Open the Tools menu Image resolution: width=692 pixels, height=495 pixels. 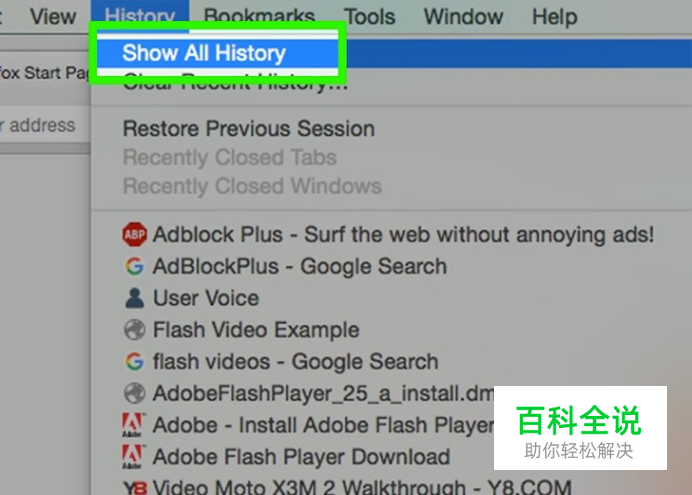point(369,17)
